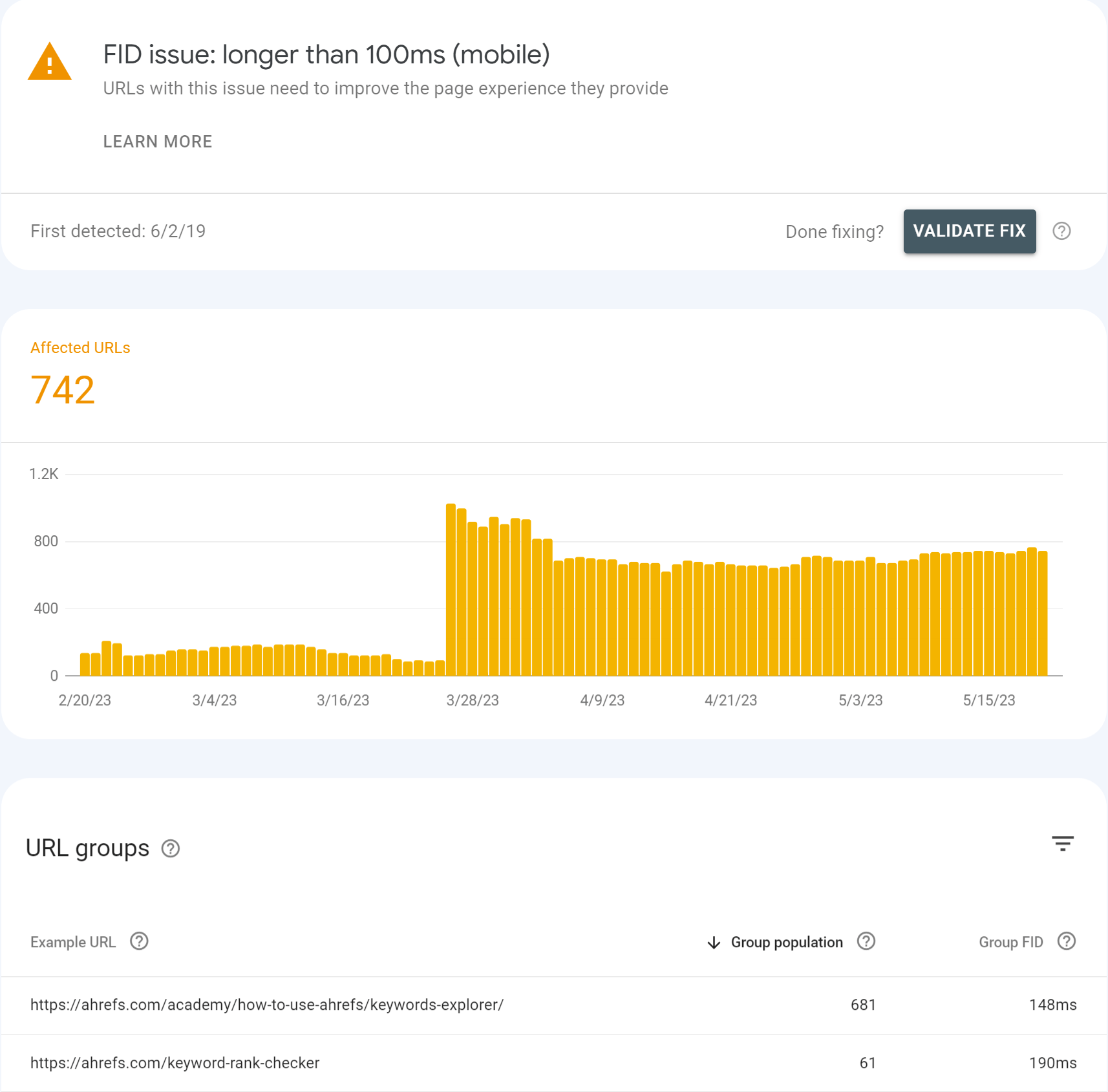Click the last bar in the chart

tap(1042, 613)
